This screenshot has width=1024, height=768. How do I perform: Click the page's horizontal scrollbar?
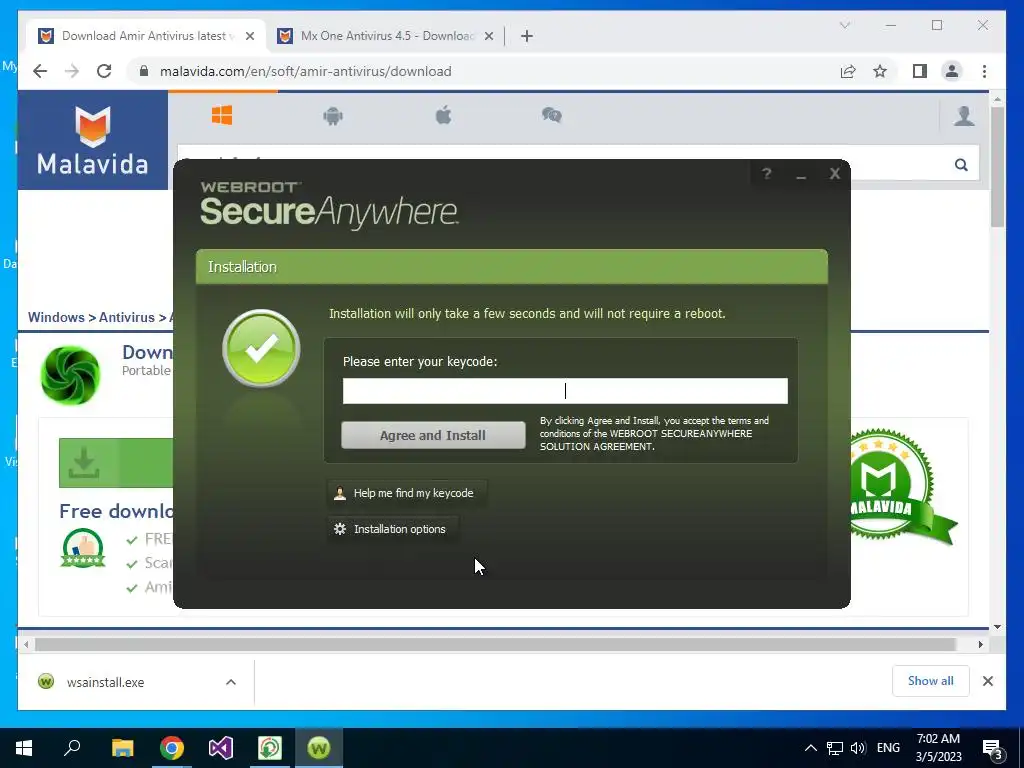[496, 645]
